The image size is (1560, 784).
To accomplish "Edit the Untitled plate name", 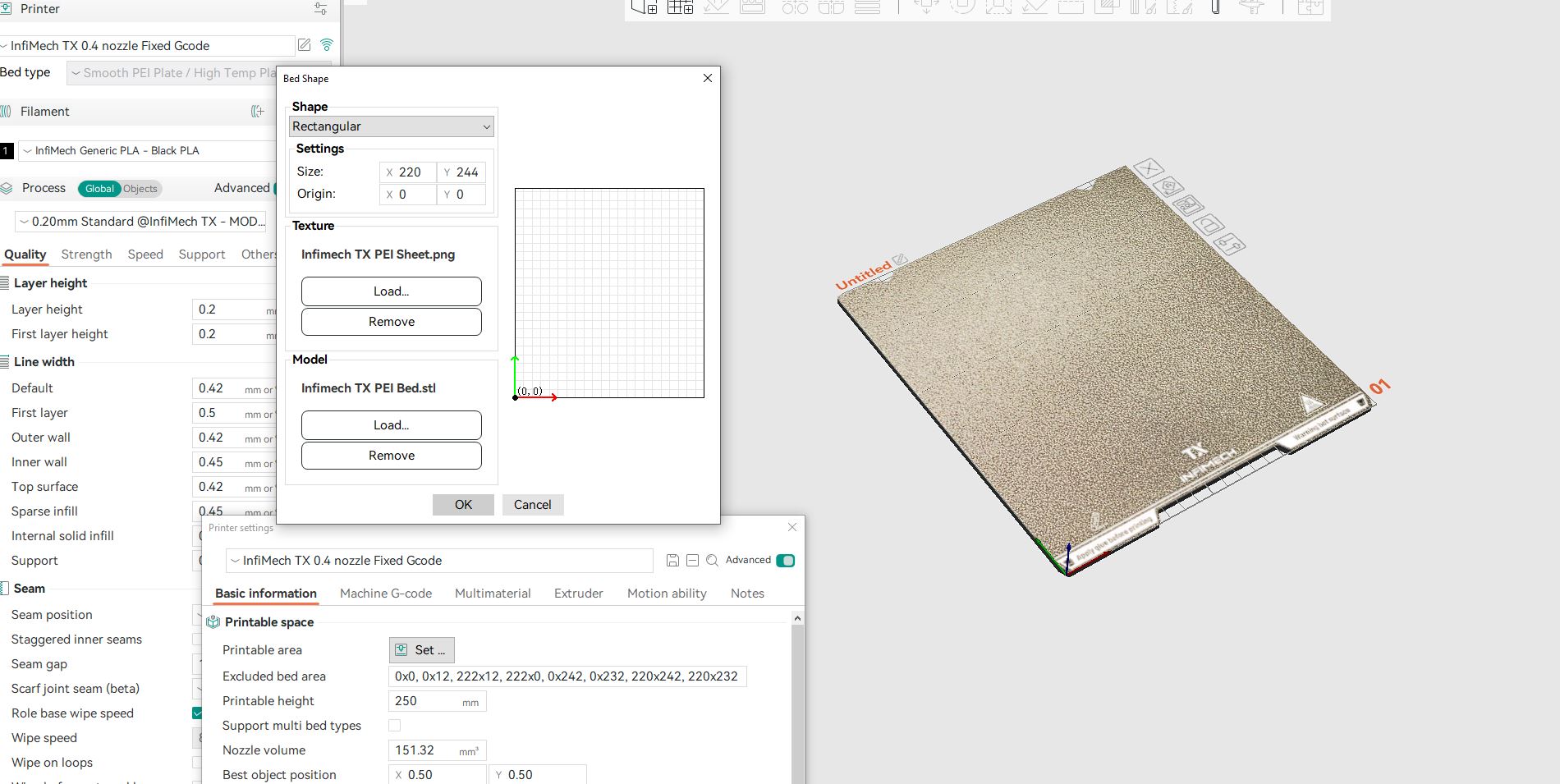I will (x=900, y=259).
